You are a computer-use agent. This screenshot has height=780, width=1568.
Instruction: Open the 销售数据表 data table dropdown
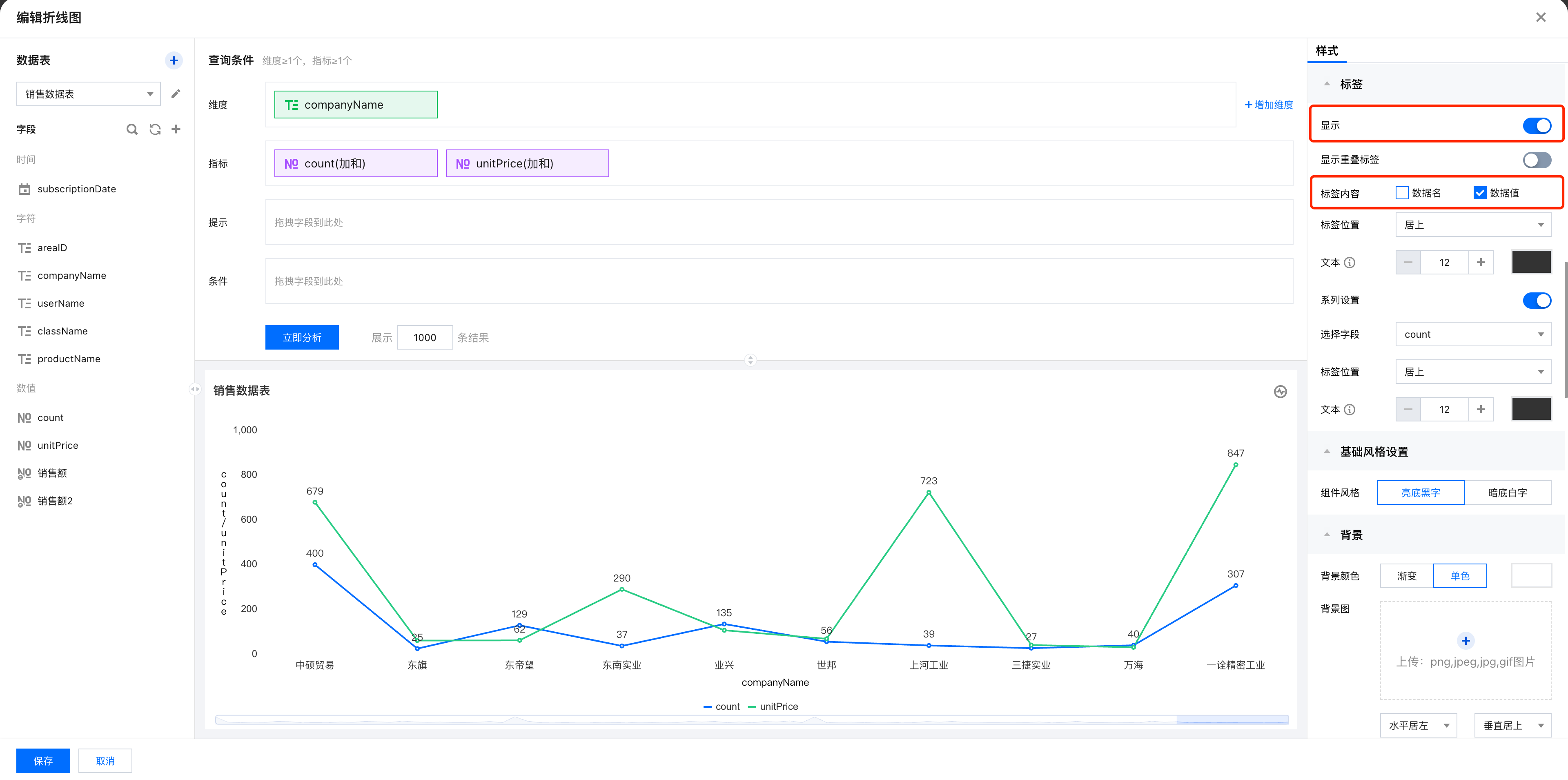point(88,94)
